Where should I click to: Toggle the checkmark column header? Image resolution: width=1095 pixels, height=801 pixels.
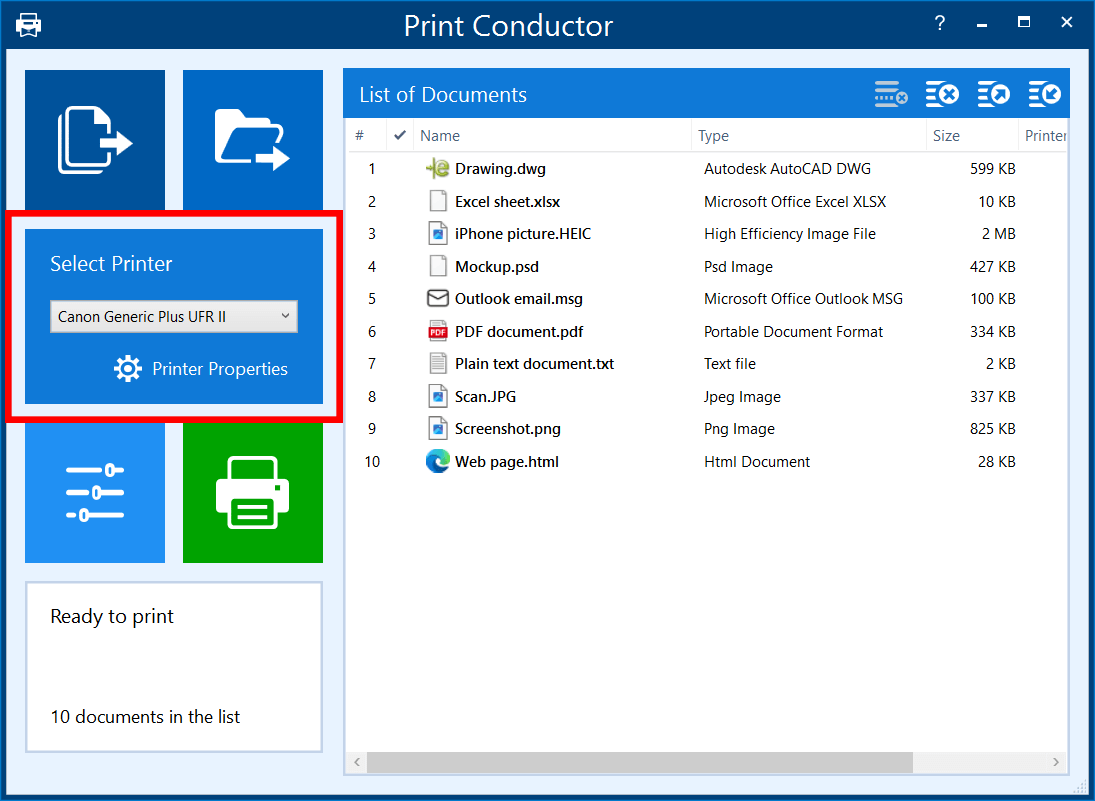[400, 135]
